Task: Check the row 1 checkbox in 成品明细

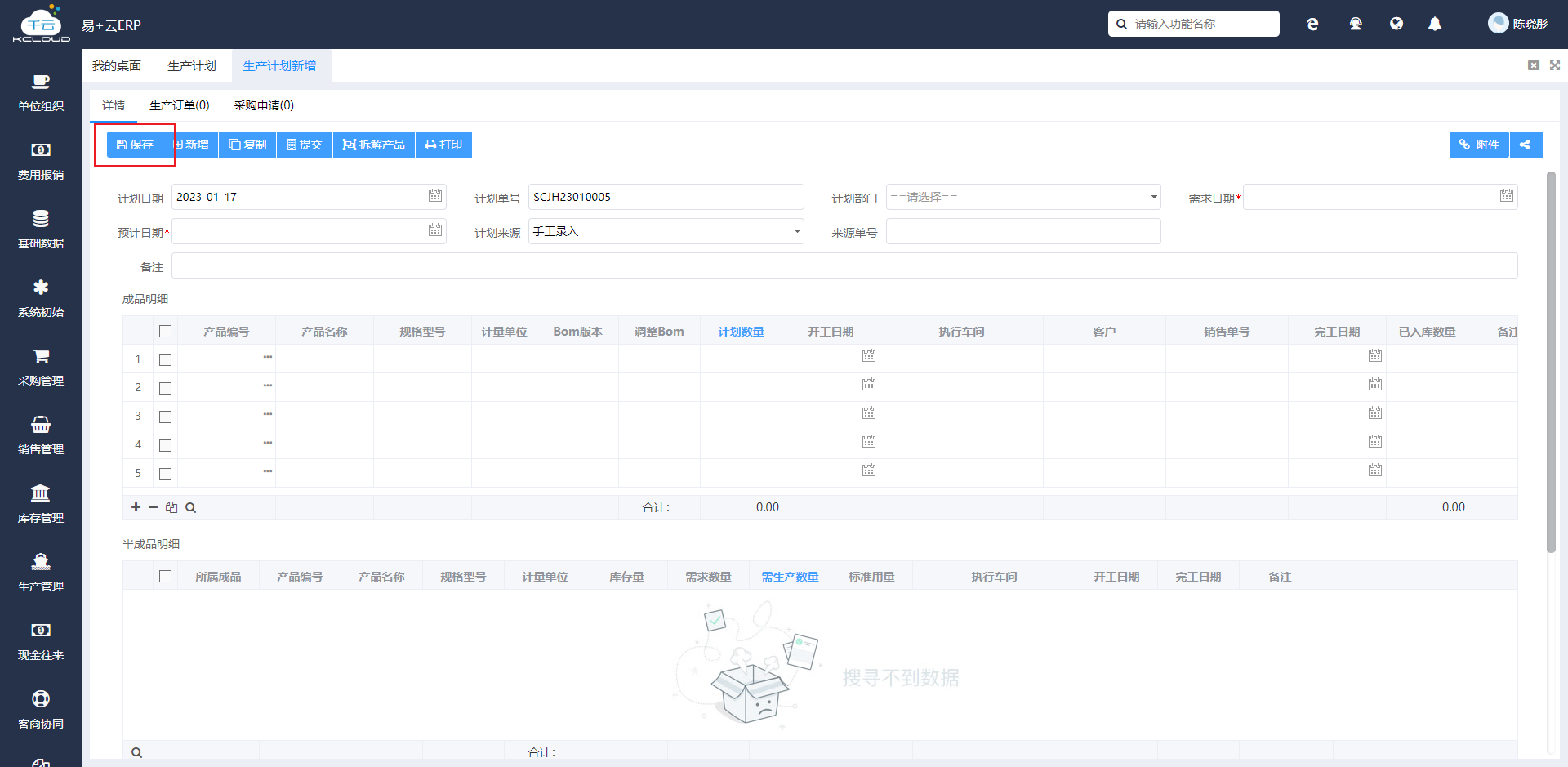Action: point(165,359)
